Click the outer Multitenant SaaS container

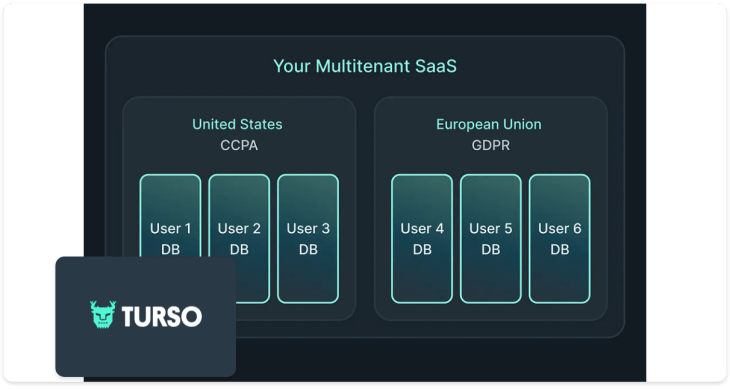tap(365, 187)
